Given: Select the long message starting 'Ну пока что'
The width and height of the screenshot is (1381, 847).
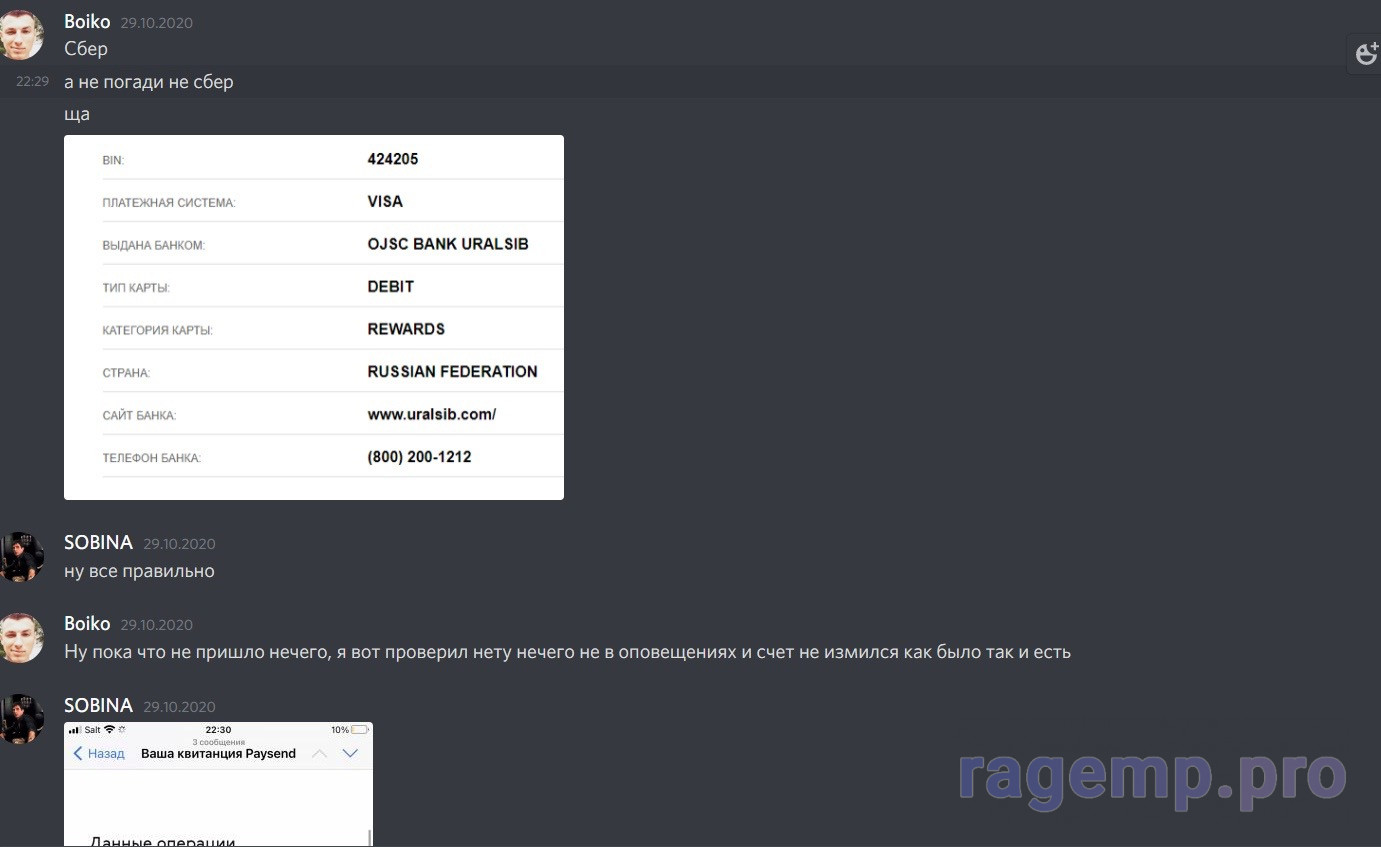Looking at the screenshot, I should pos(567,652).
